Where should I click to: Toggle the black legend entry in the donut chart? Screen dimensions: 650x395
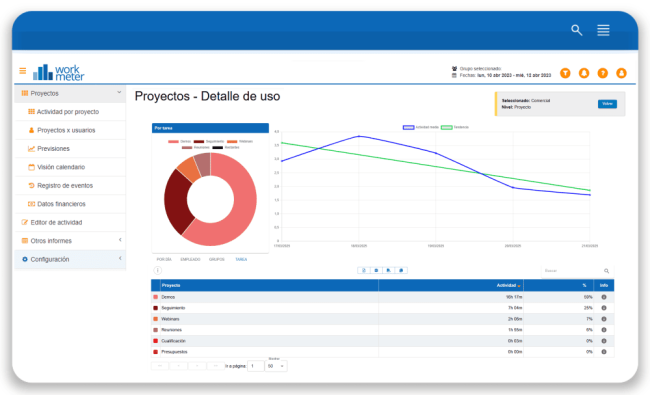tap(226, 147)
